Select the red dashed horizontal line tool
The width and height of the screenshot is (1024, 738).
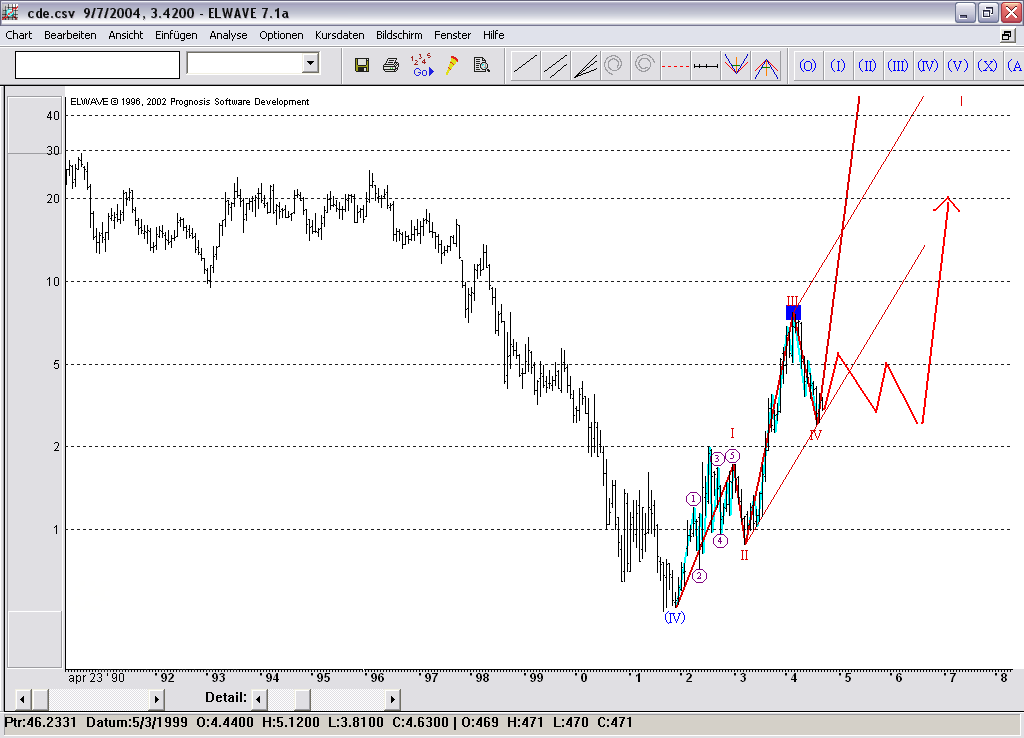(675, 65)
